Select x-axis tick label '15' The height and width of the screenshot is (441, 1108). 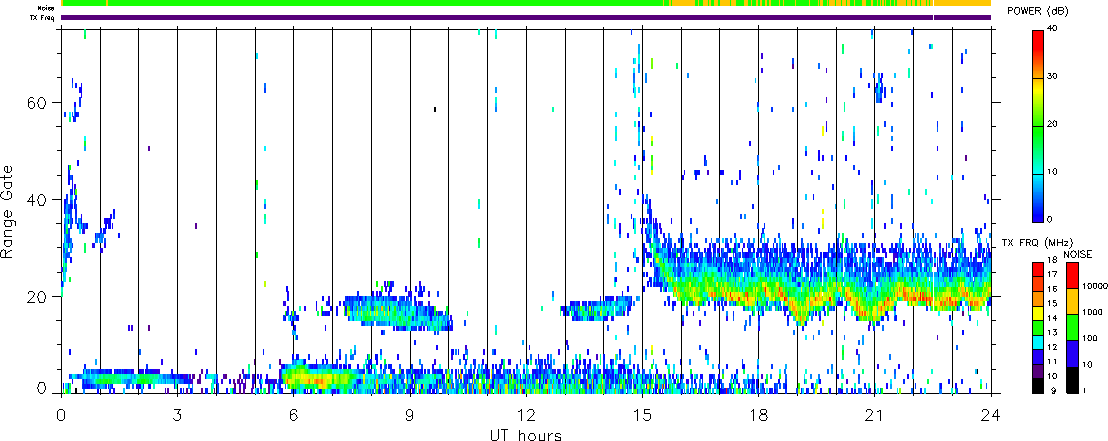point(642,415)
